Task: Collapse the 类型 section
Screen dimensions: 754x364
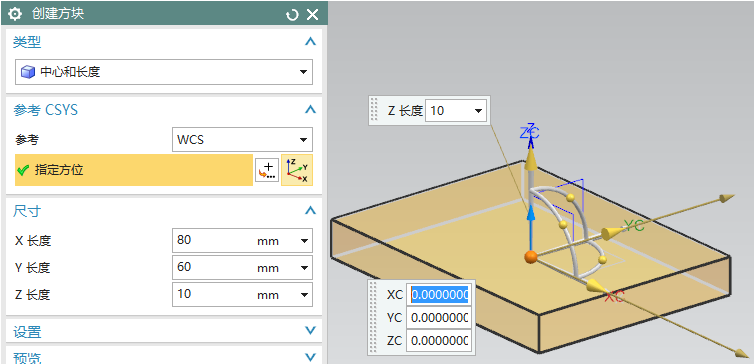Action: (311, 42)
